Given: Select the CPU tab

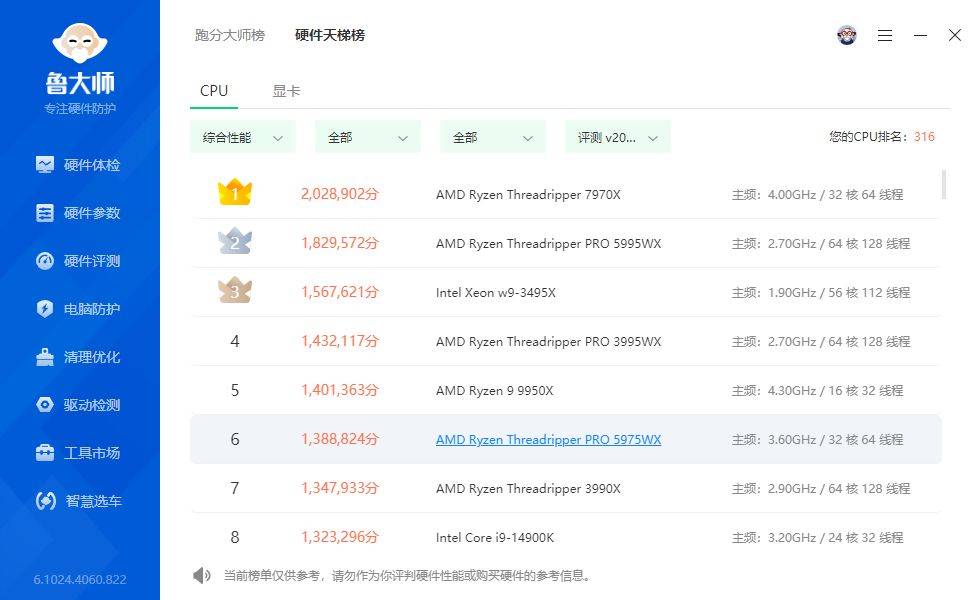Looking at the screenshot, I should coord(214,91).
